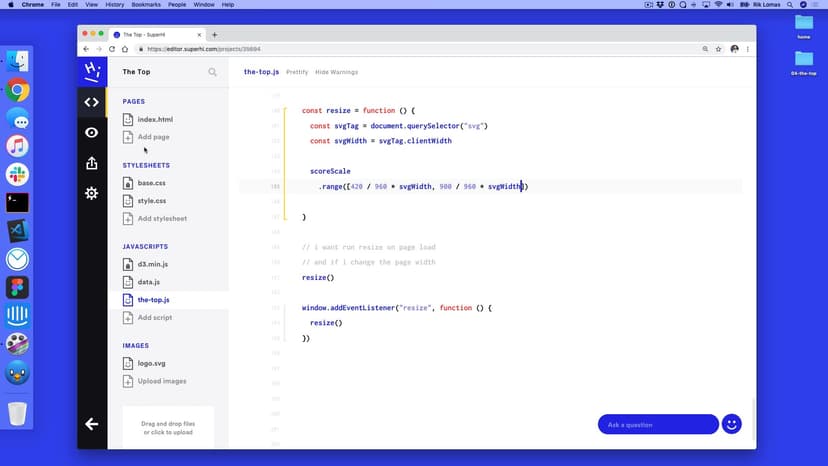Click Add stylesheet option
The height and width of the screenshot is (466, 828).
(x=161, y=218)
